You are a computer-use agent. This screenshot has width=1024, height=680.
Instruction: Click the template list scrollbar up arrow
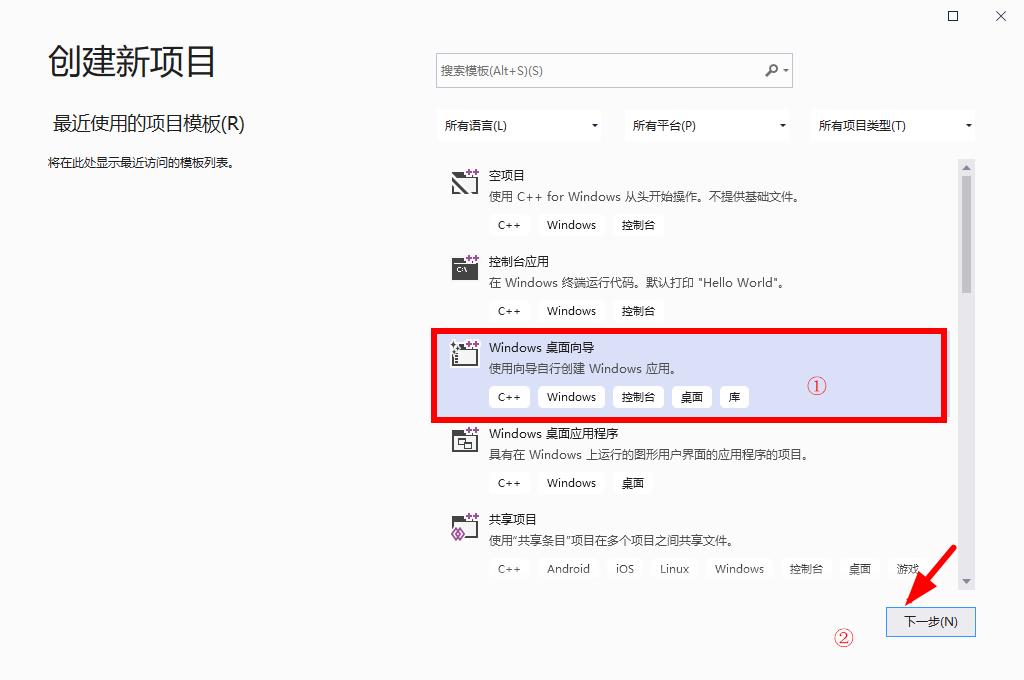pyautogui.click(x=966, y=167)
